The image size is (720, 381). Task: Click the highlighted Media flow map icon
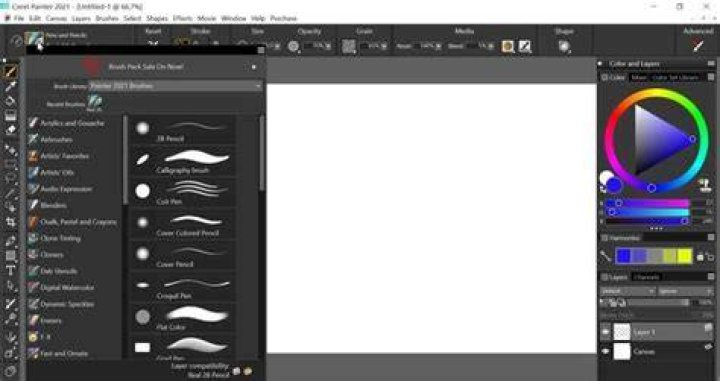pos(507,46)
